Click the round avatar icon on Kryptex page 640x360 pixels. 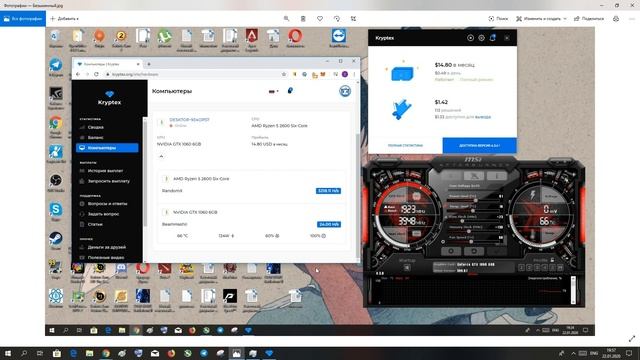(x=345, y=91)
